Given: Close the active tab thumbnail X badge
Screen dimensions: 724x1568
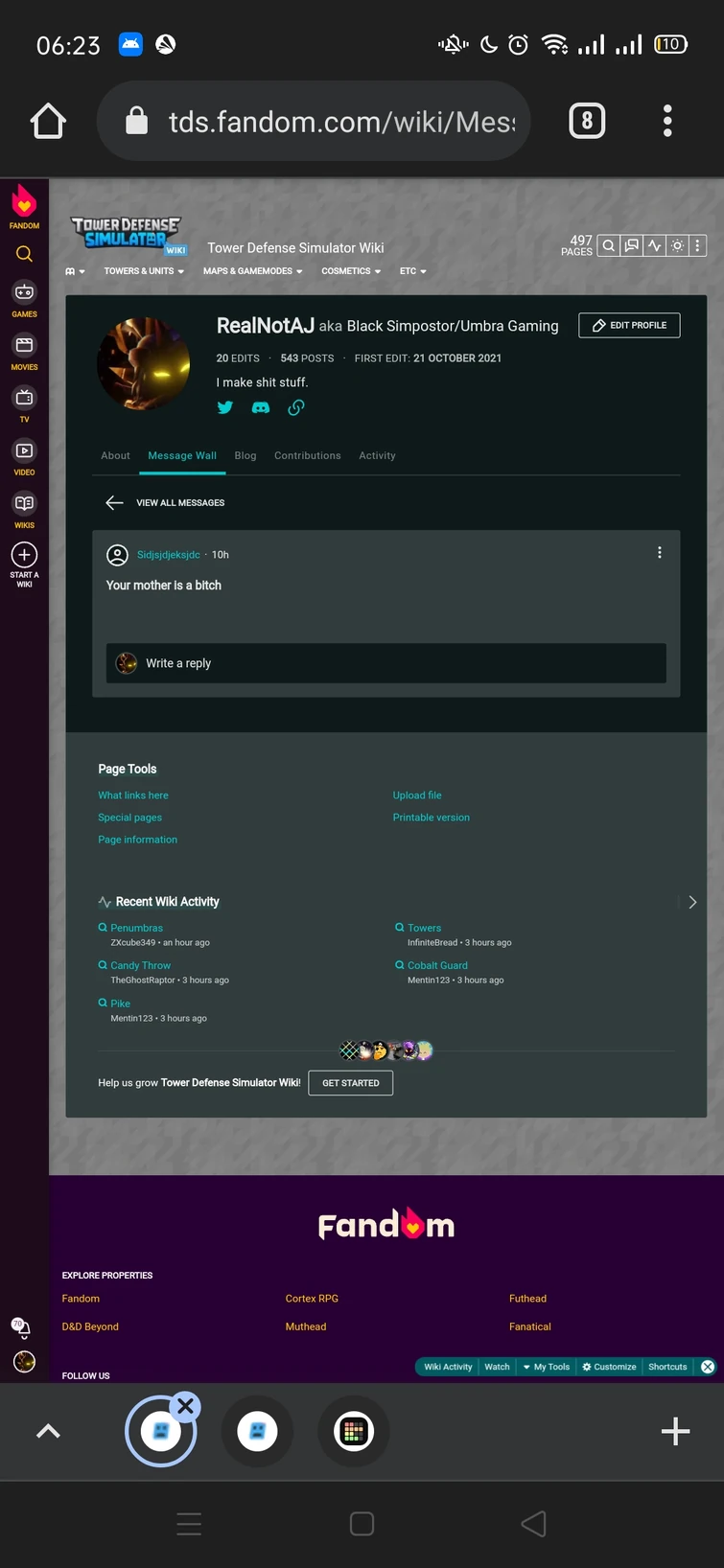Looking at the screenshot, I should pos(186,1406).
